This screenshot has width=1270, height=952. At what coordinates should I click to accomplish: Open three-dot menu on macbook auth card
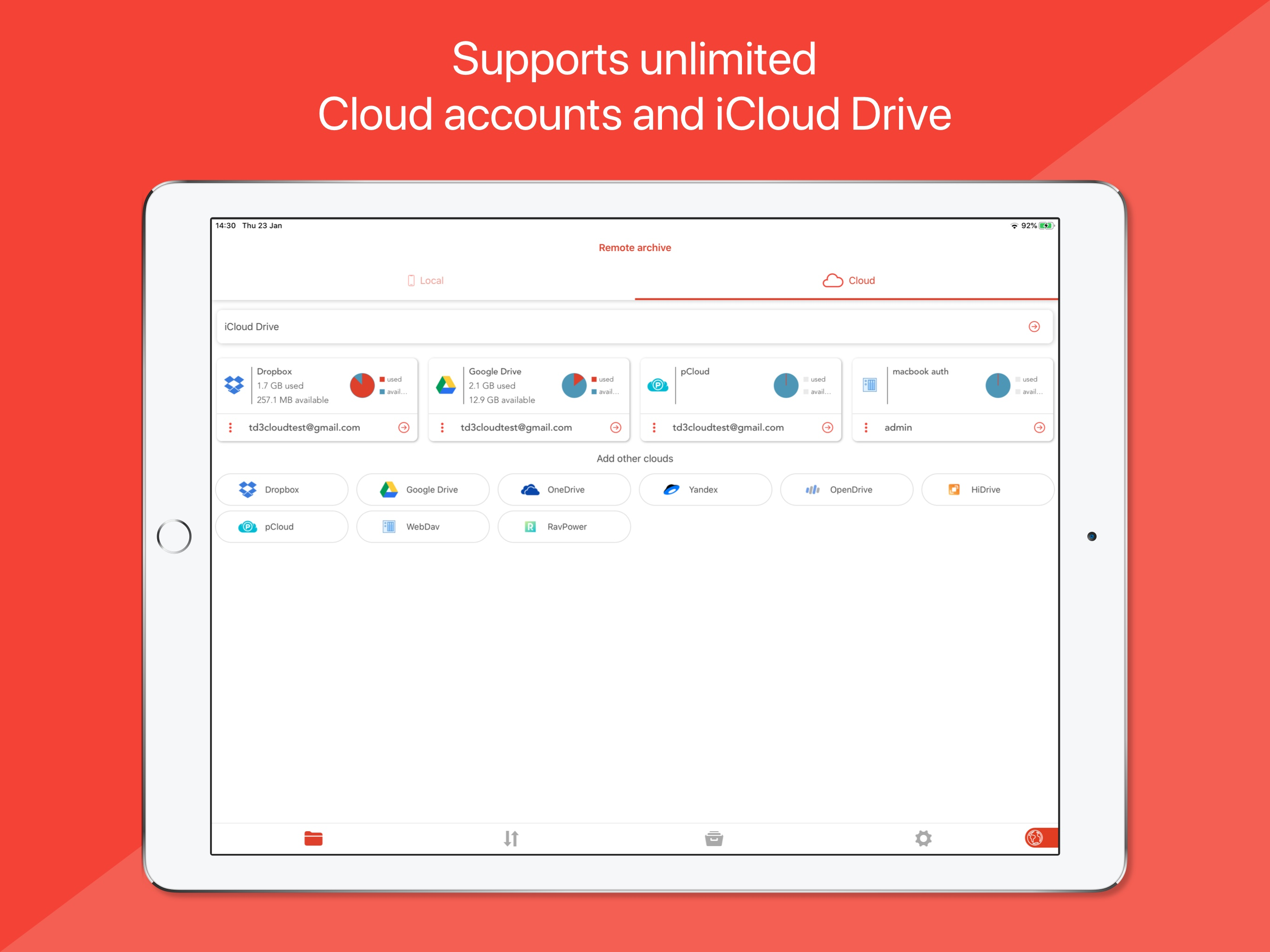pos(866,427)
